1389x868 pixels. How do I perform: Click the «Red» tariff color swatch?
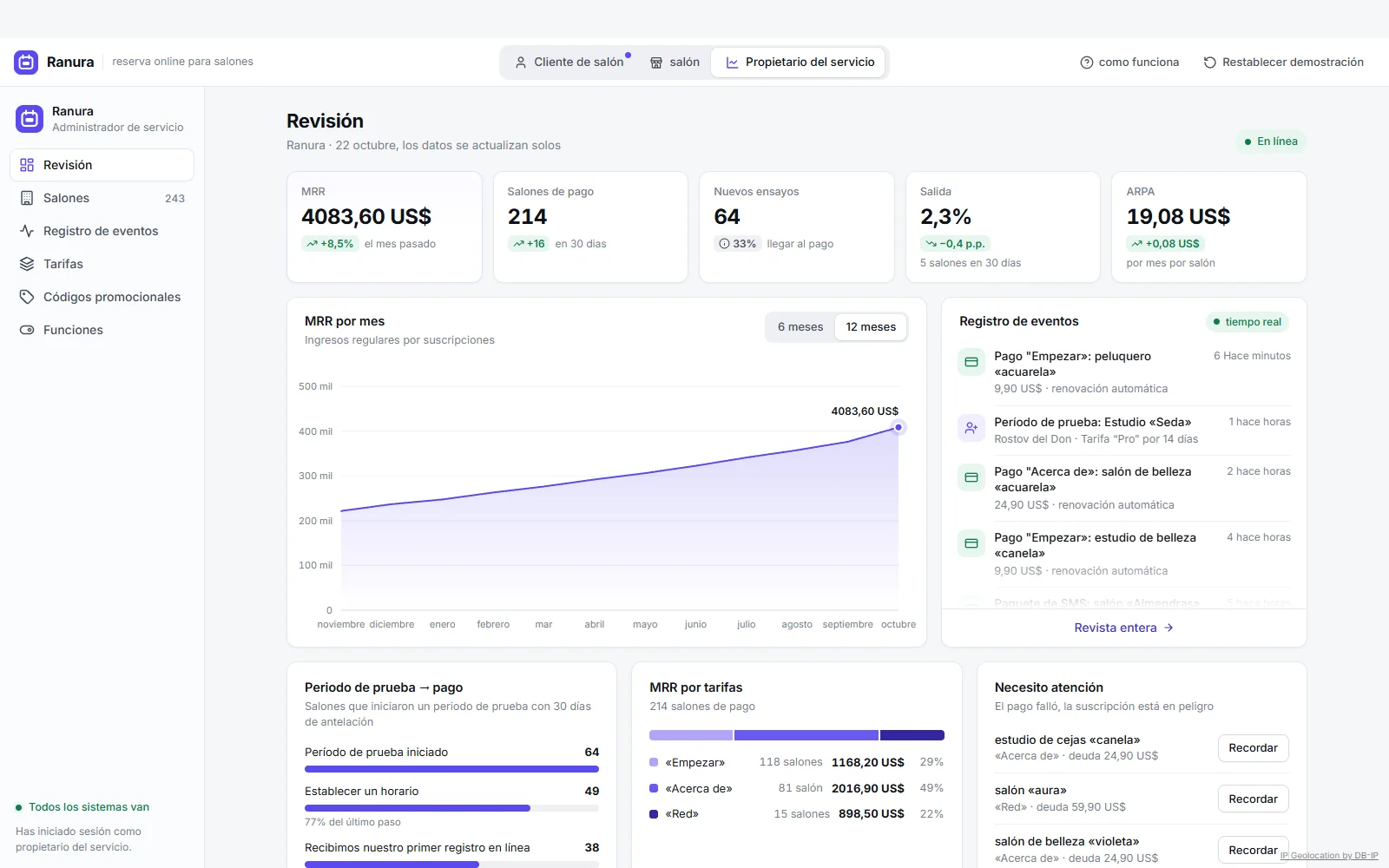654,814
